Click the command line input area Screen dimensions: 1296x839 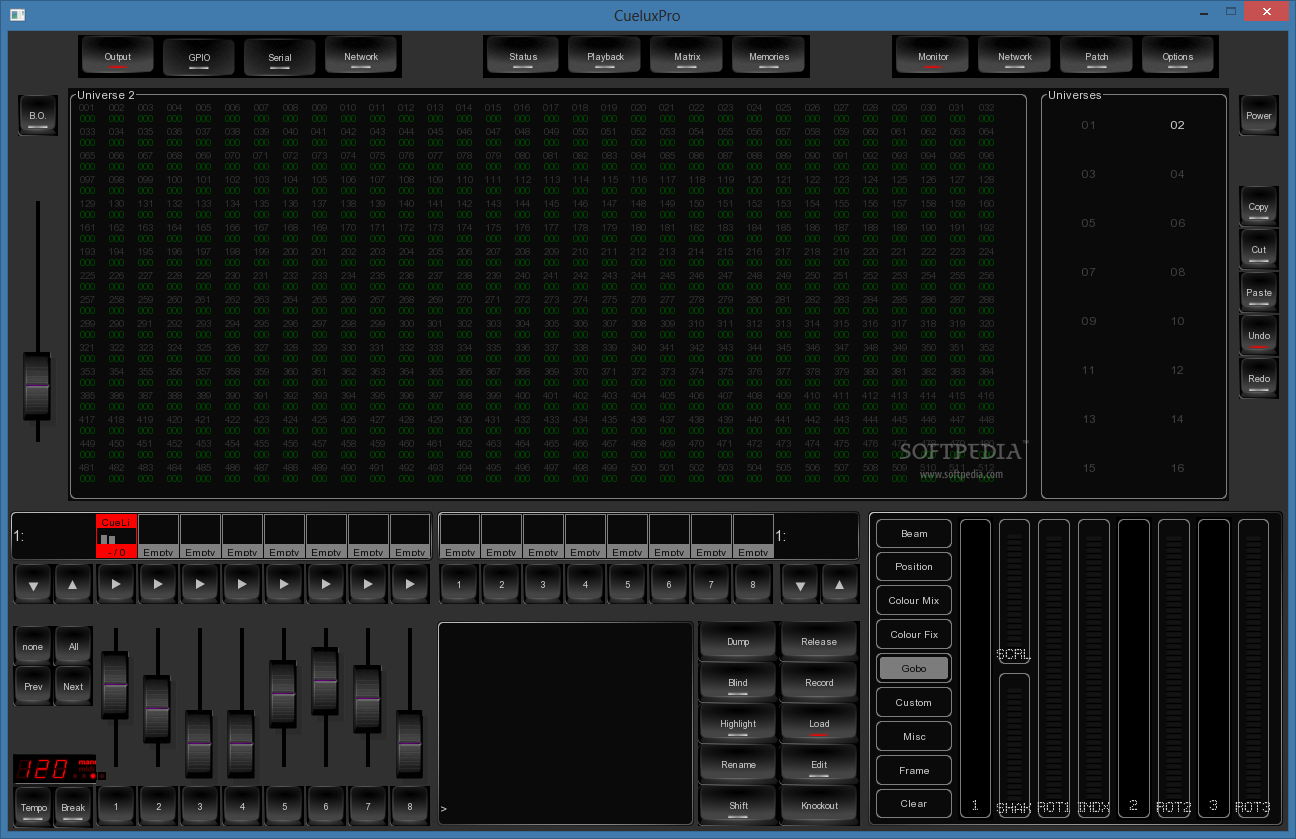click(566, 723)
